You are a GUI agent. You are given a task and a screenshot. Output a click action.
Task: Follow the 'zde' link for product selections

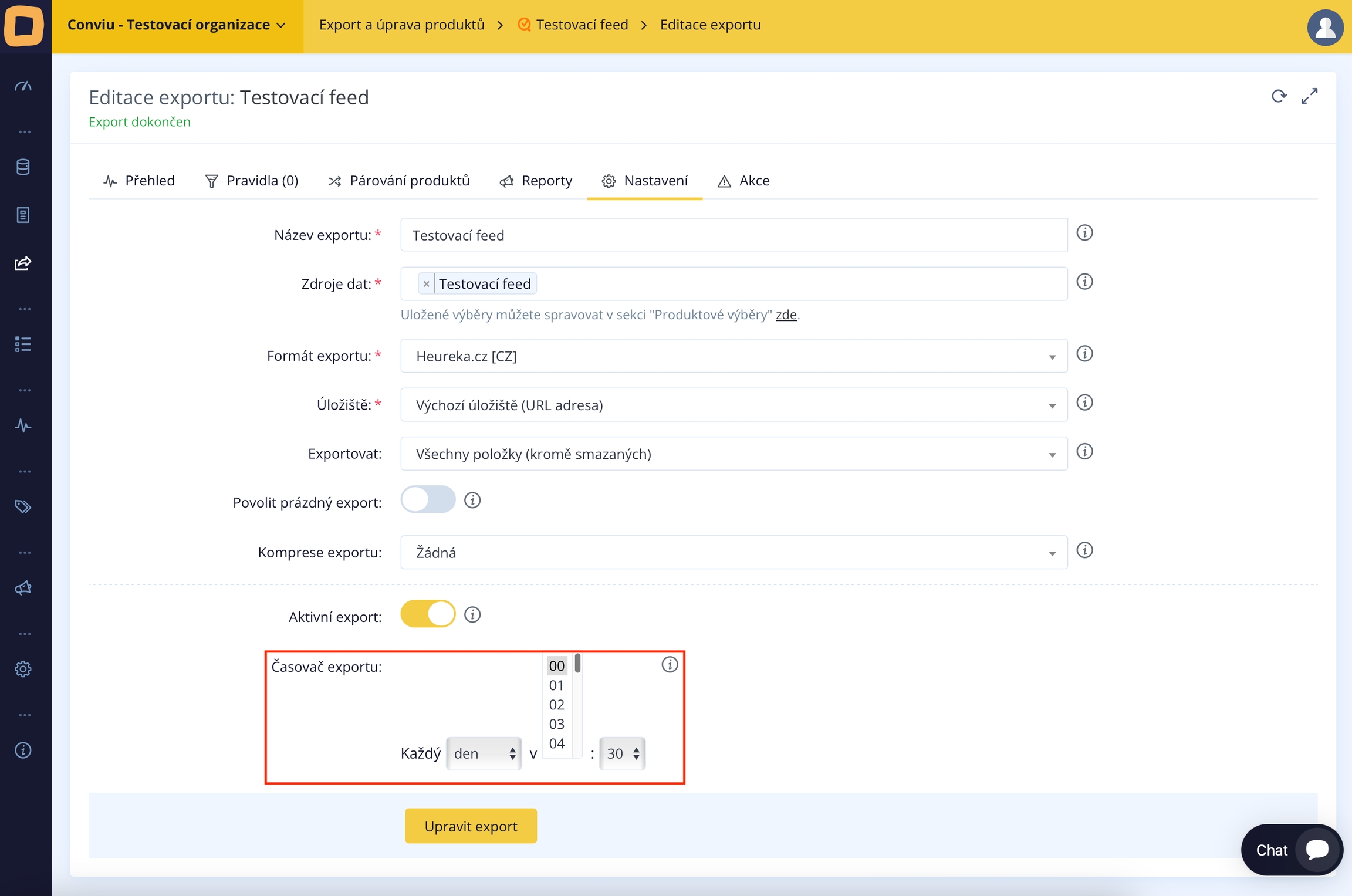pyautogui.click(x=786, y=315)
